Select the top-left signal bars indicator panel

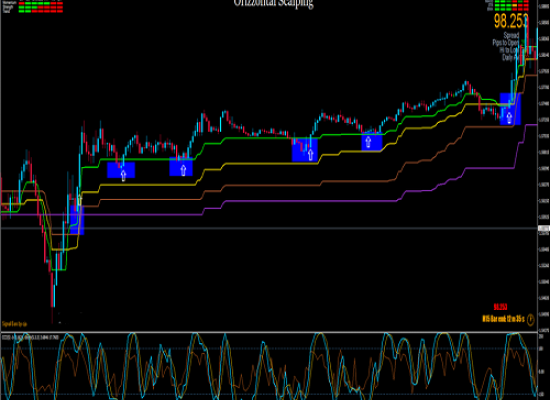click(x=33, y=6)
